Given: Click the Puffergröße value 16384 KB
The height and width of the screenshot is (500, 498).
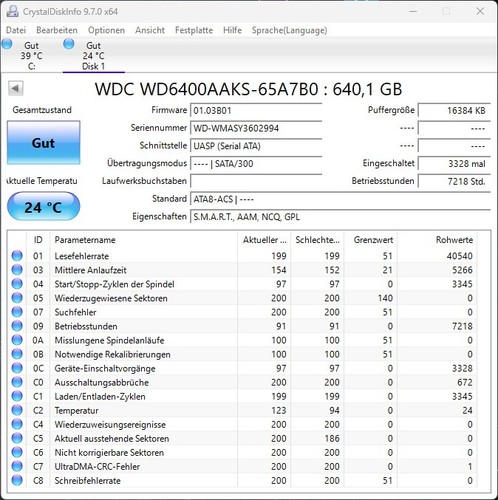Looking at the screenshot, I should [454, 110].
